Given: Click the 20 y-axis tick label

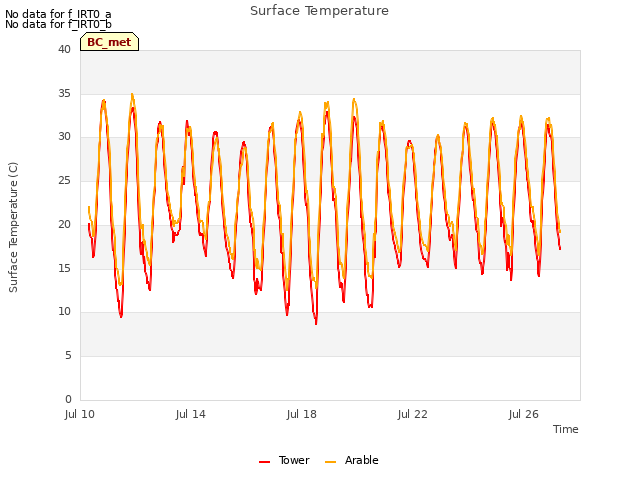Looking at the screenshot, I should coord(64,224).
